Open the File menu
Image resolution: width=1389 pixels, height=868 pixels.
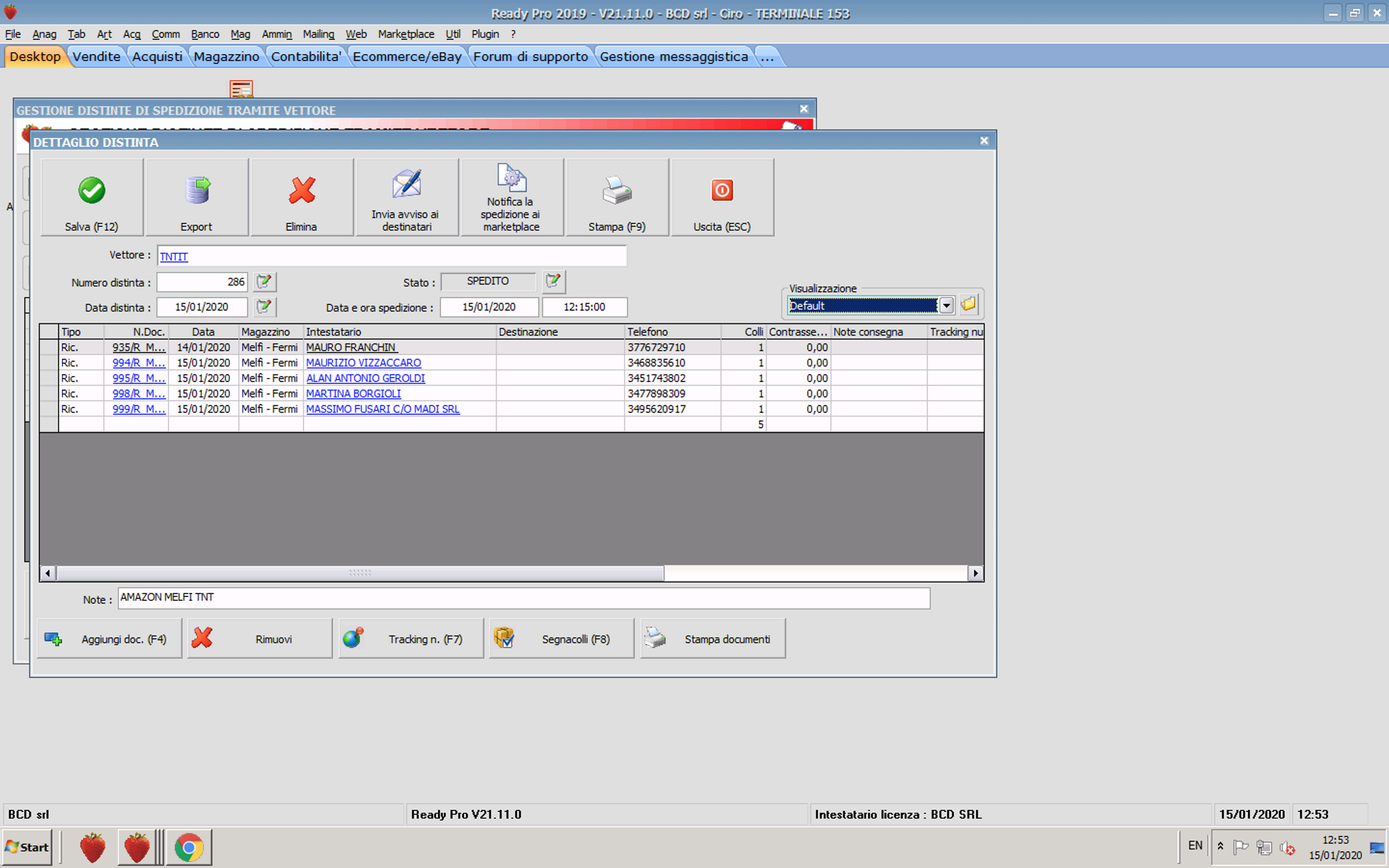point(13,34)
